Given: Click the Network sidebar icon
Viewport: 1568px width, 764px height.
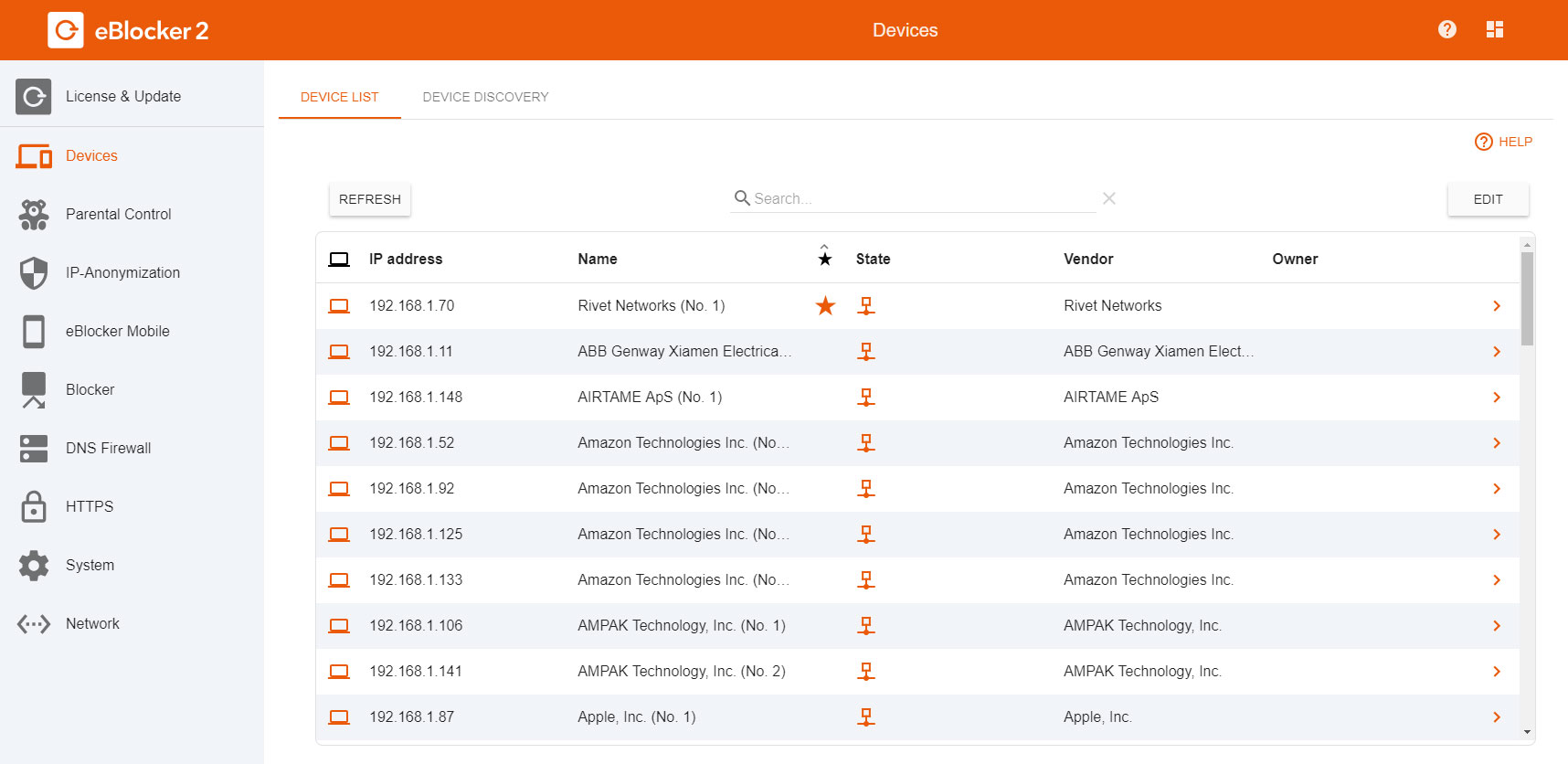Looking at the screenshot, I should coord(34,624).
